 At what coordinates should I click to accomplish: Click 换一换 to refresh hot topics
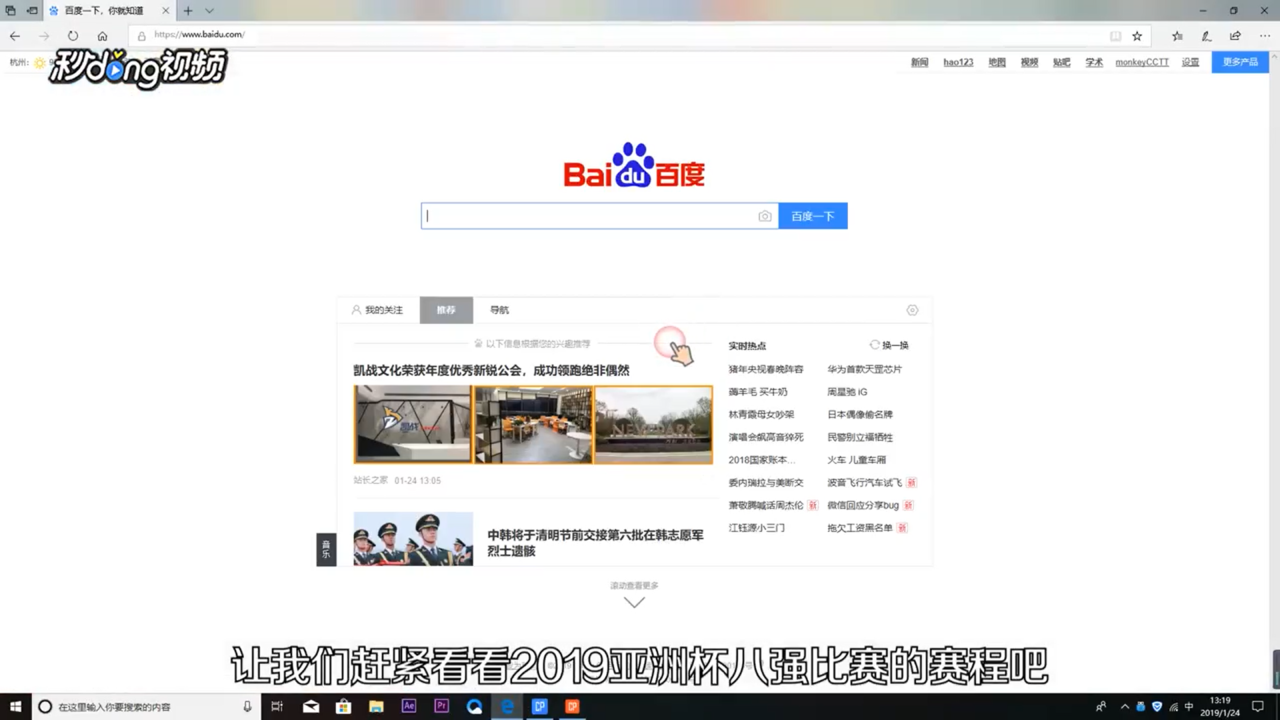[889, 345]
